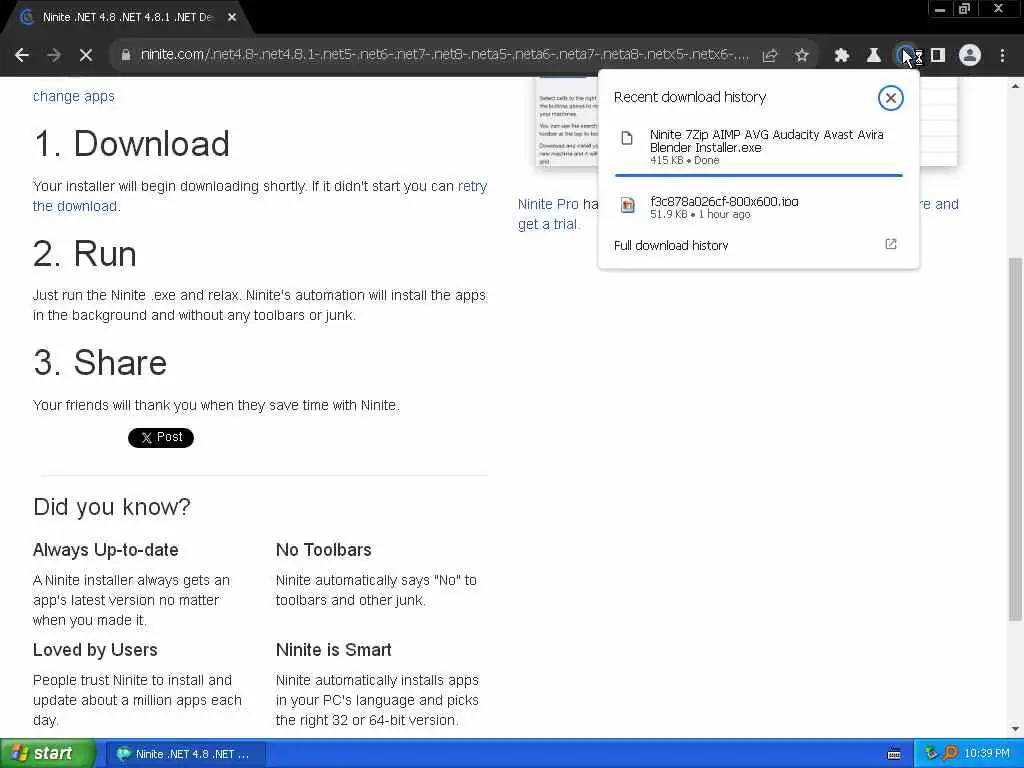Click the scrollbar down arrow
The height and width of the screenshot is (768, 1024).
pyautogui.click(x=1015, y=729)
